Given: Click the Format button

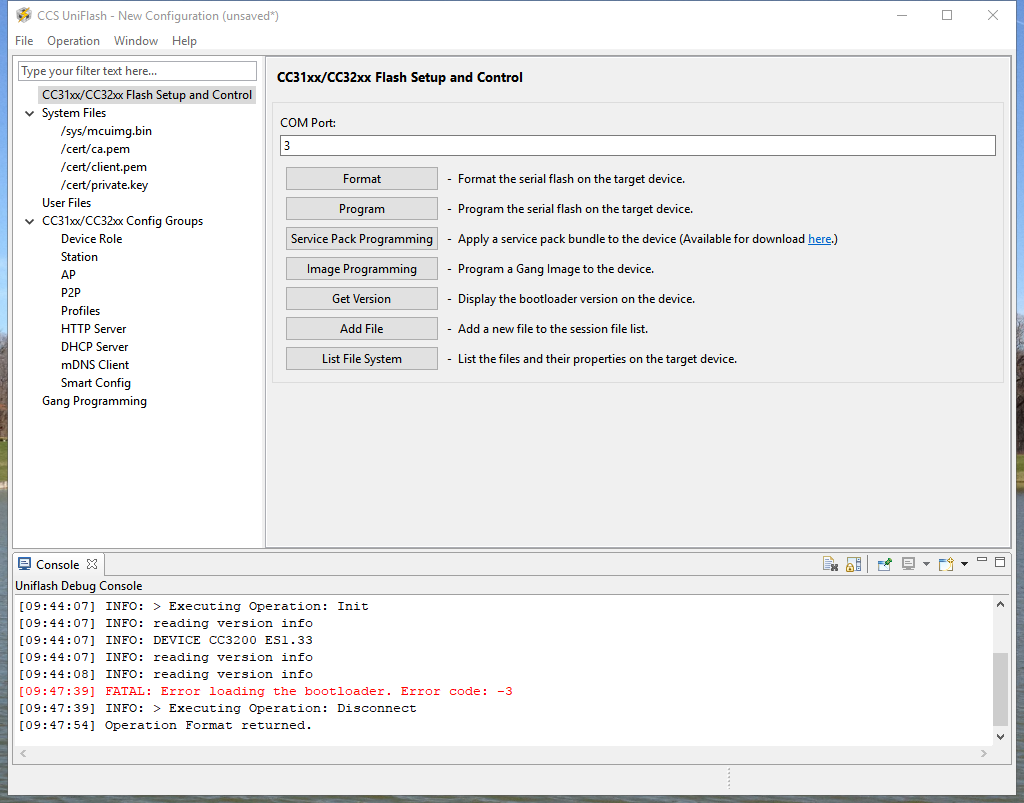Looking at the screenshot, I should pyautogui.click(x=362, y=179).
